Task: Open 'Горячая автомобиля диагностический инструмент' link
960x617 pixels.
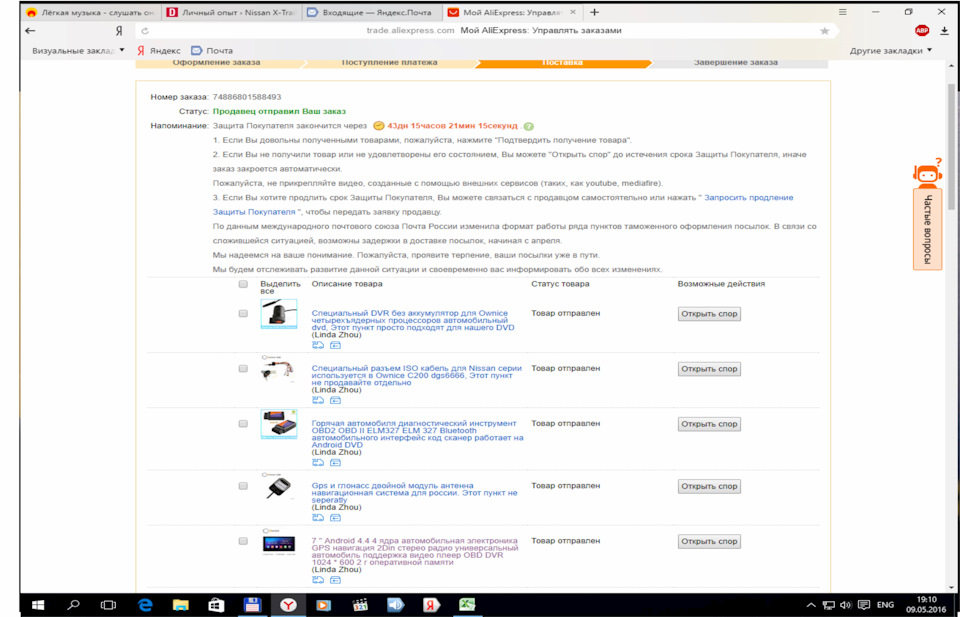Action: [418, 434]
